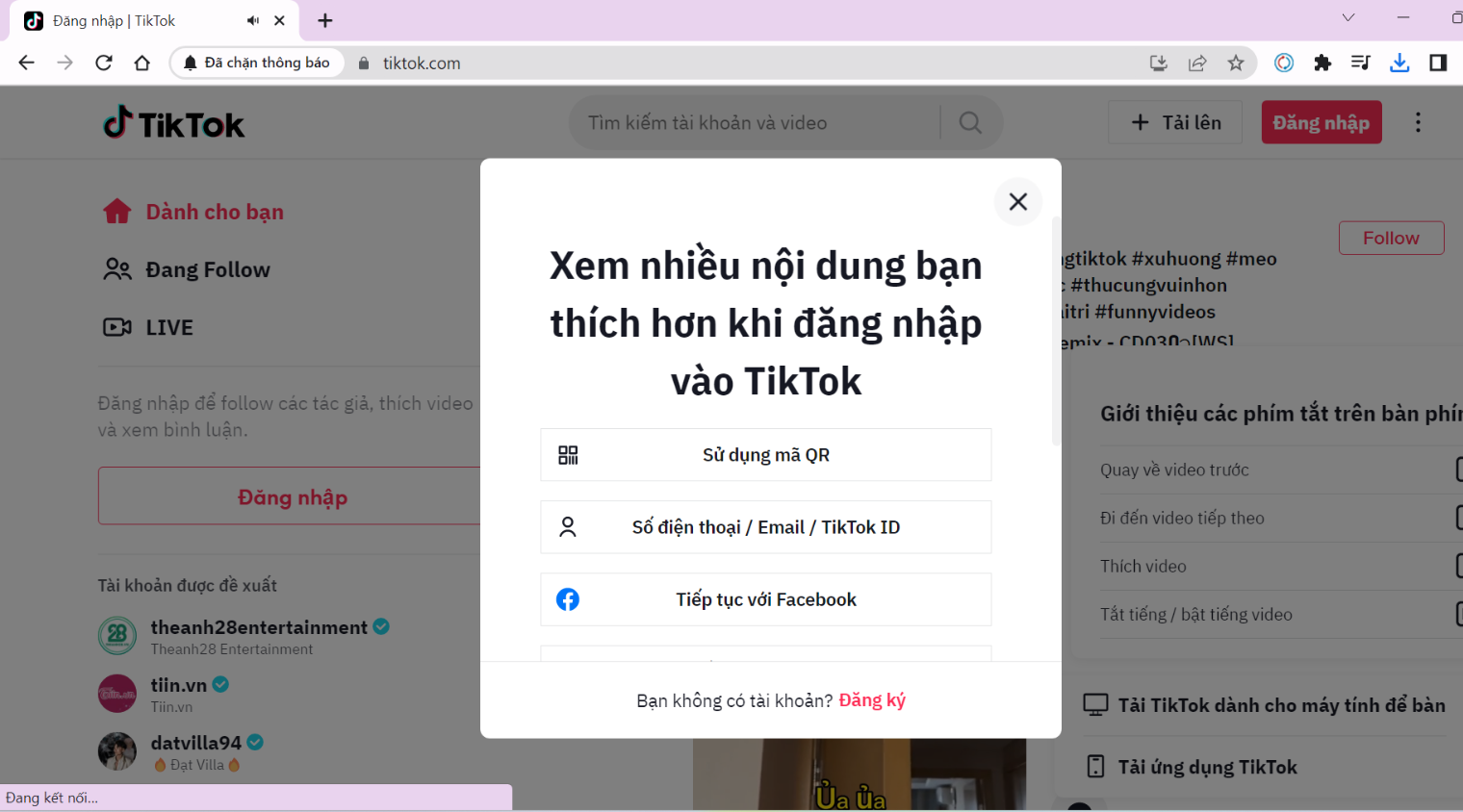Click the tiktok.com address bar
The image size is (1463, 812).
422,63
